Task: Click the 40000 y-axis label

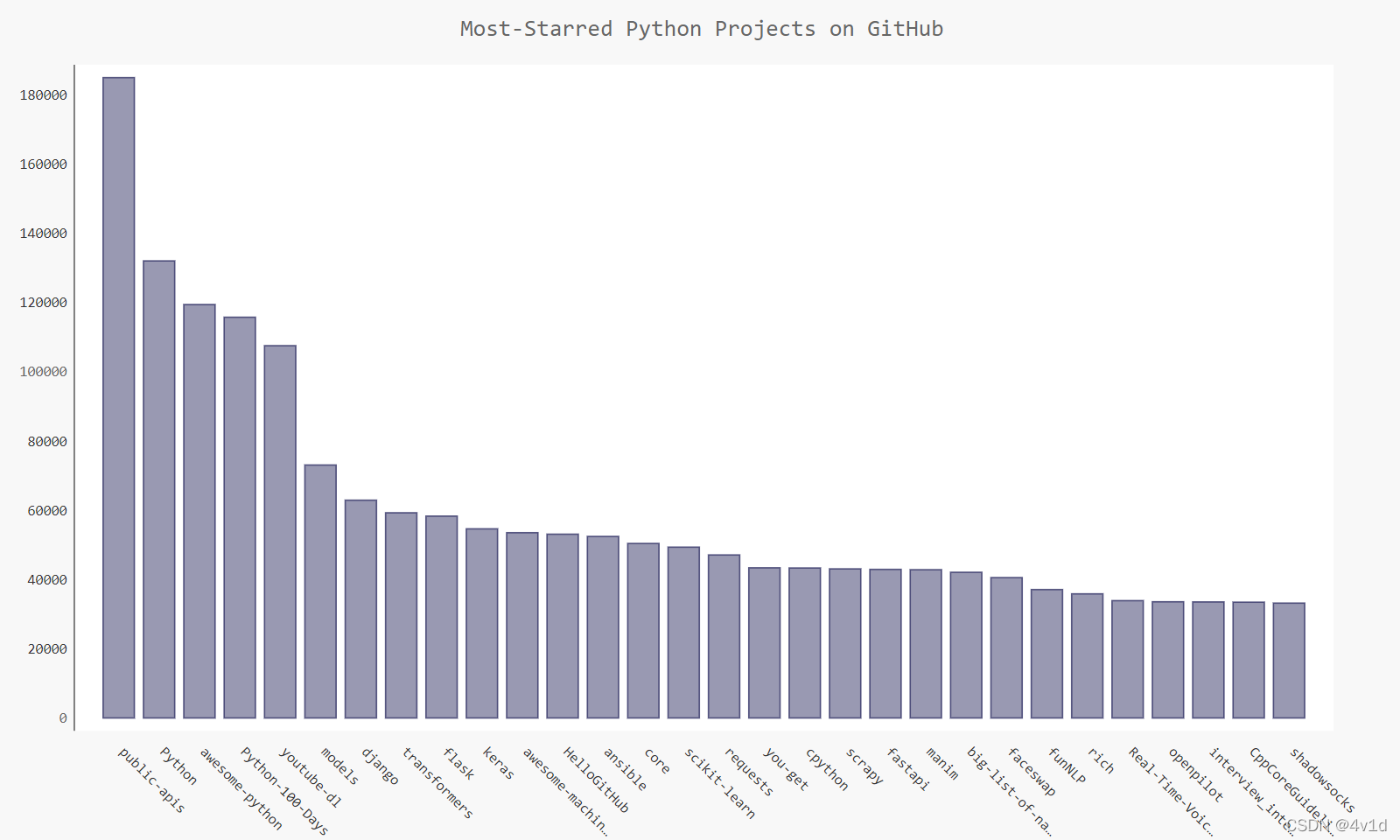Action: [x=47, y=579]
